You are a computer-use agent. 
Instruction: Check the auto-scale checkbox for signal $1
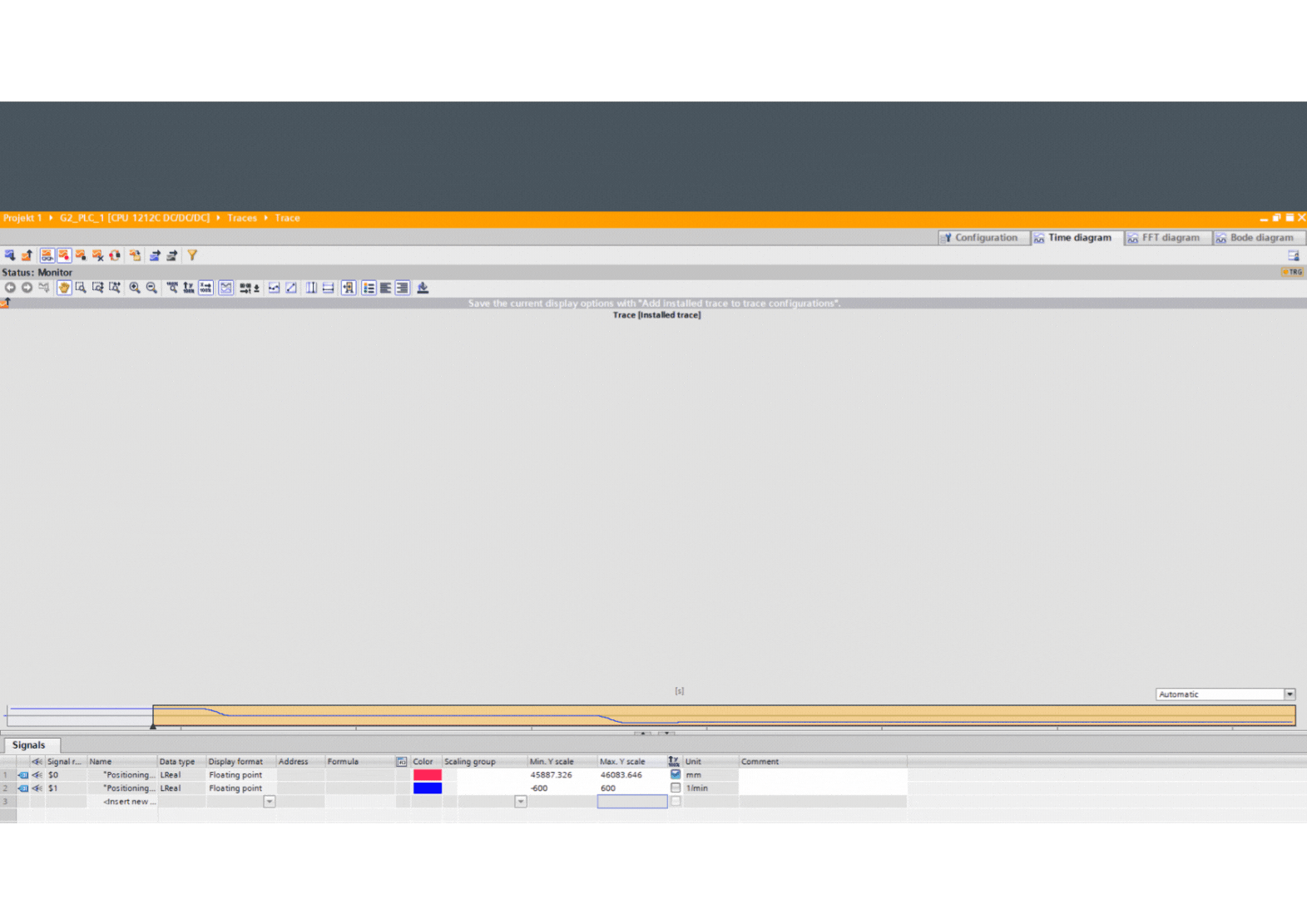click(x=676, y=788)
